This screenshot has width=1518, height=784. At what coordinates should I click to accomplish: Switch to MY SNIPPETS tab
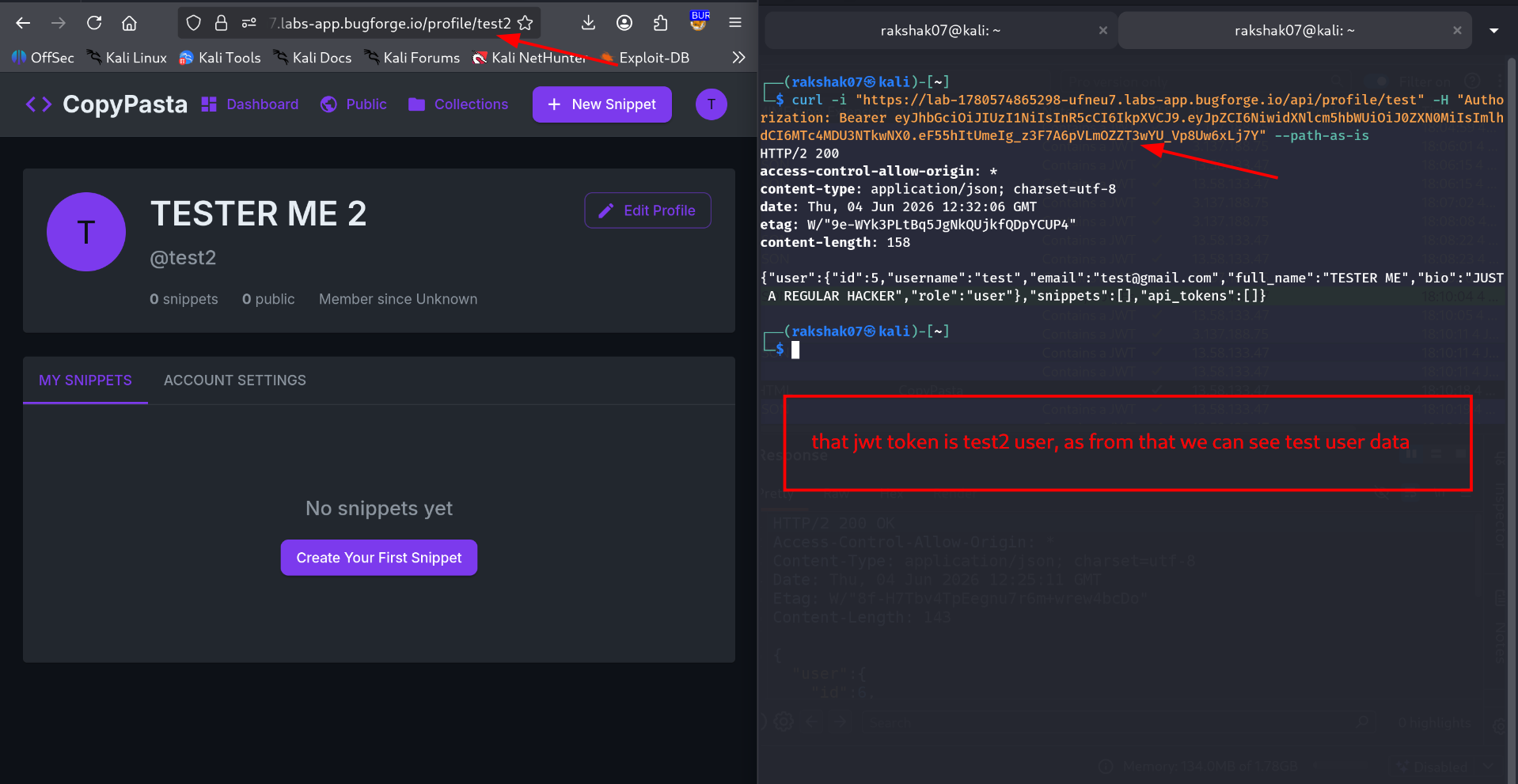[x=85, y=381]
